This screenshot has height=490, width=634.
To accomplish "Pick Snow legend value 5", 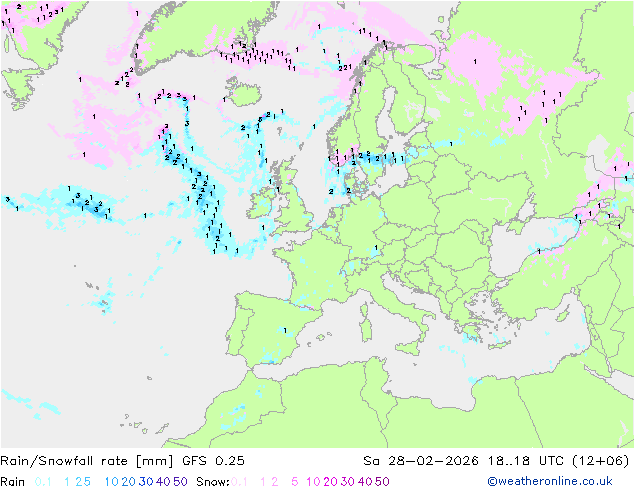I will (295, 482).
